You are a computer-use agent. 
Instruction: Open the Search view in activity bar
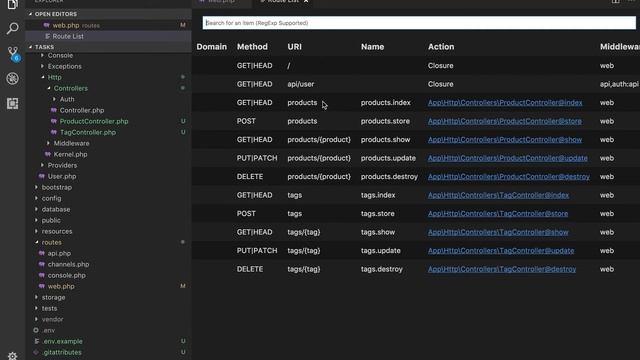(x=13, y=28)
